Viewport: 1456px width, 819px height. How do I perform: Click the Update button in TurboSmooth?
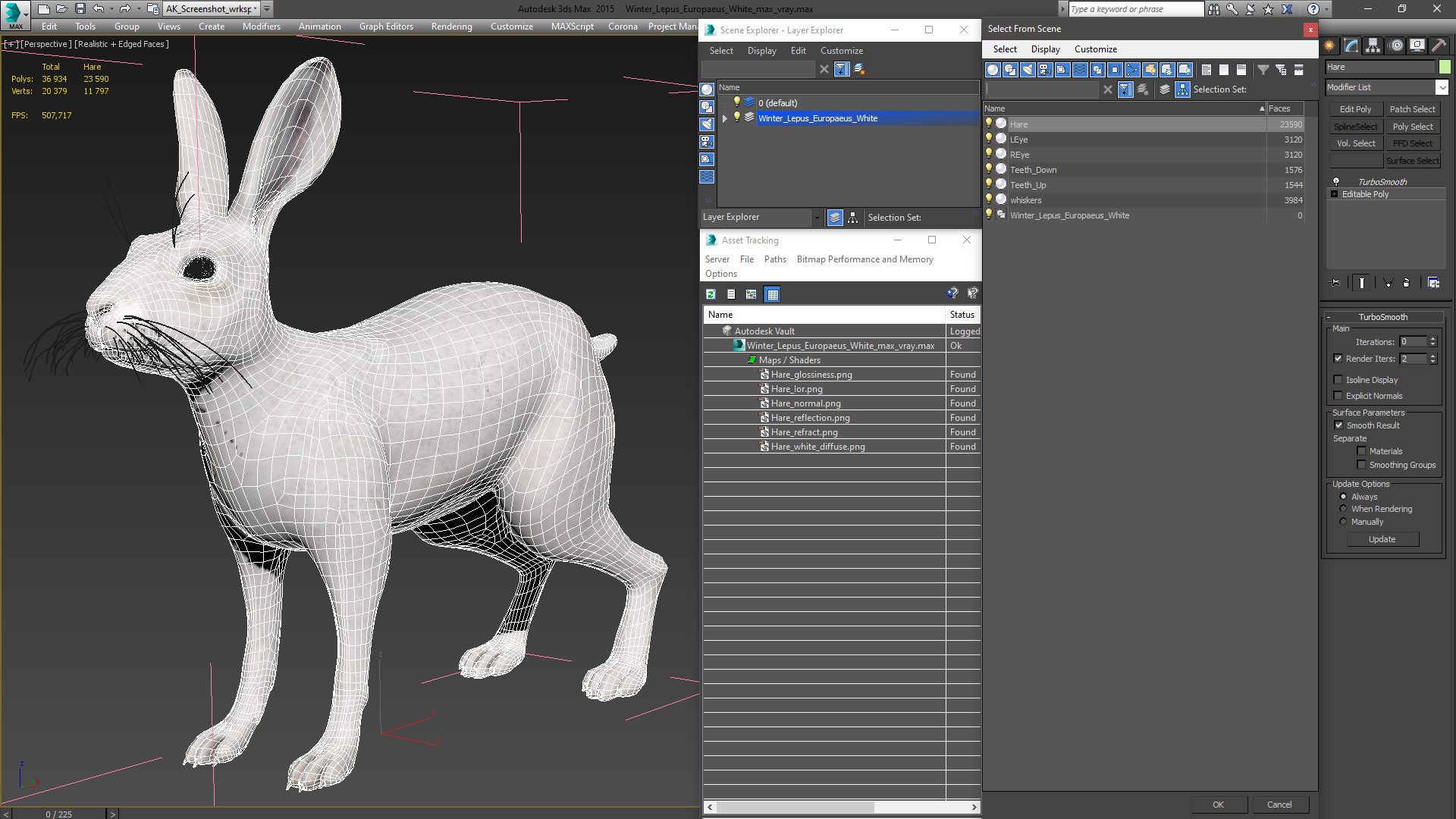pyautogui.click(x=1382, y=539)
